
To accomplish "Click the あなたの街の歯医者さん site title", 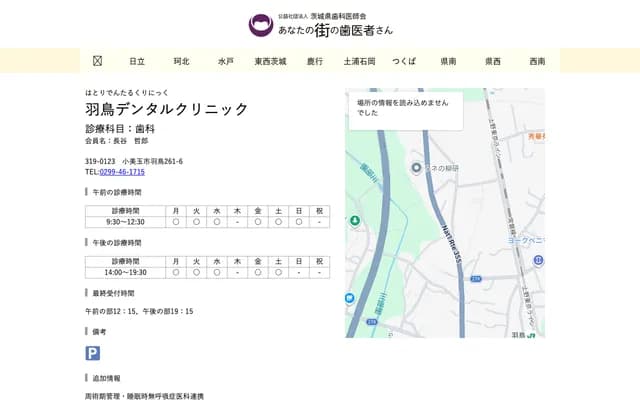I will pos(335,30).
